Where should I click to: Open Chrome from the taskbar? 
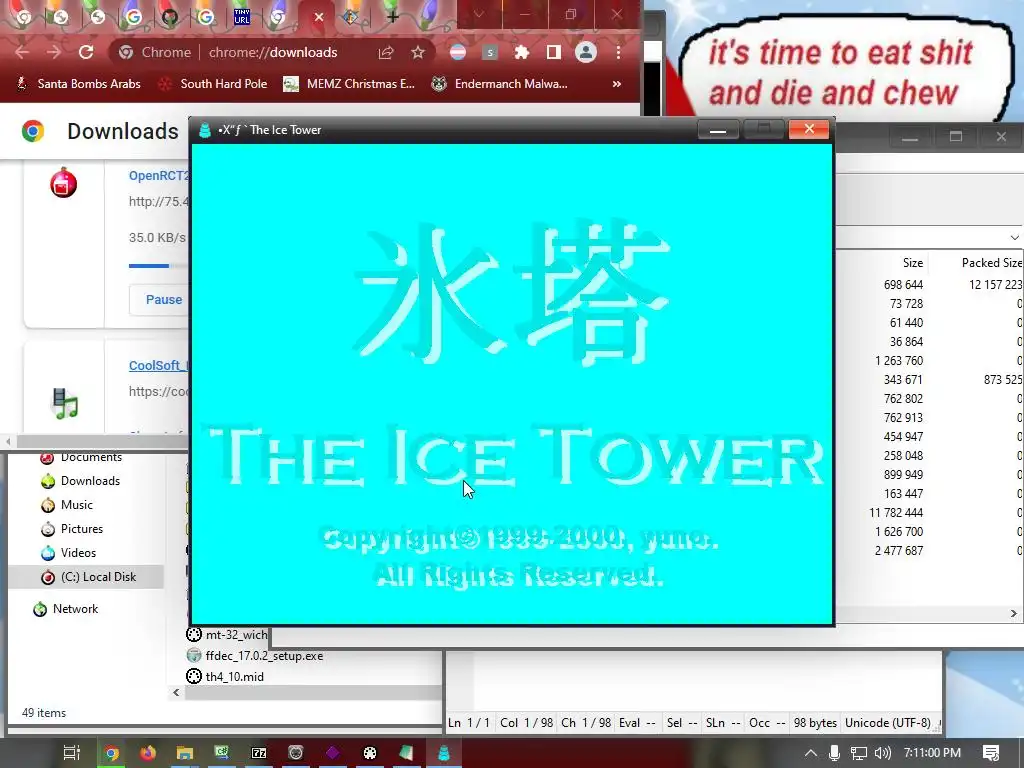click(112, 754)
